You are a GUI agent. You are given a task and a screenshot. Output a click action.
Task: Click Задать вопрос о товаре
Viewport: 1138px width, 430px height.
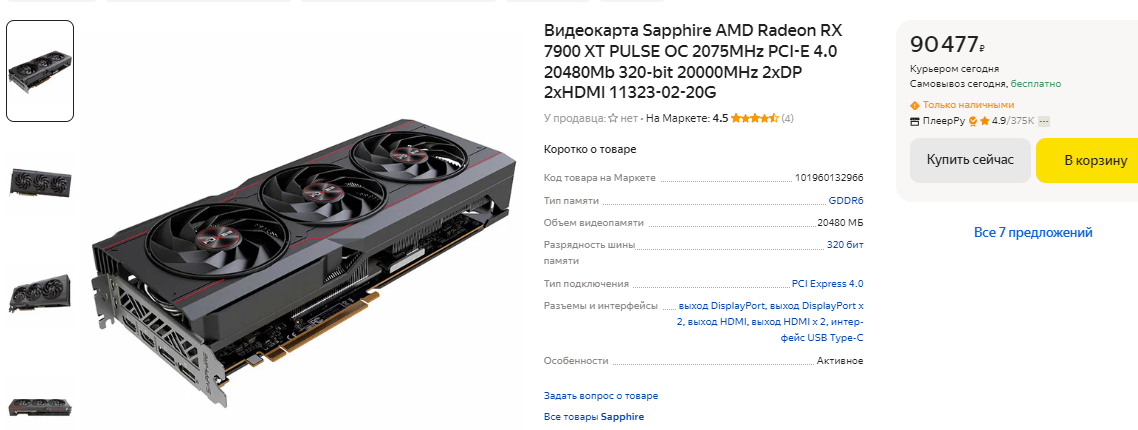pyautogui.click(x=601, y=396)
